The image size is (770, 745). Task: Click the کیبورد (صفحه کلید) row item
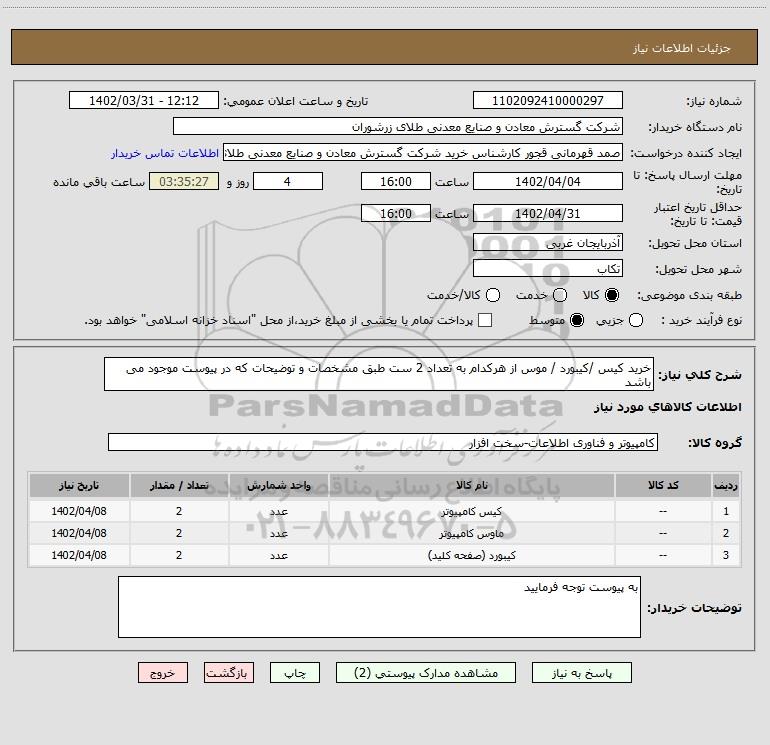point(471,555)
